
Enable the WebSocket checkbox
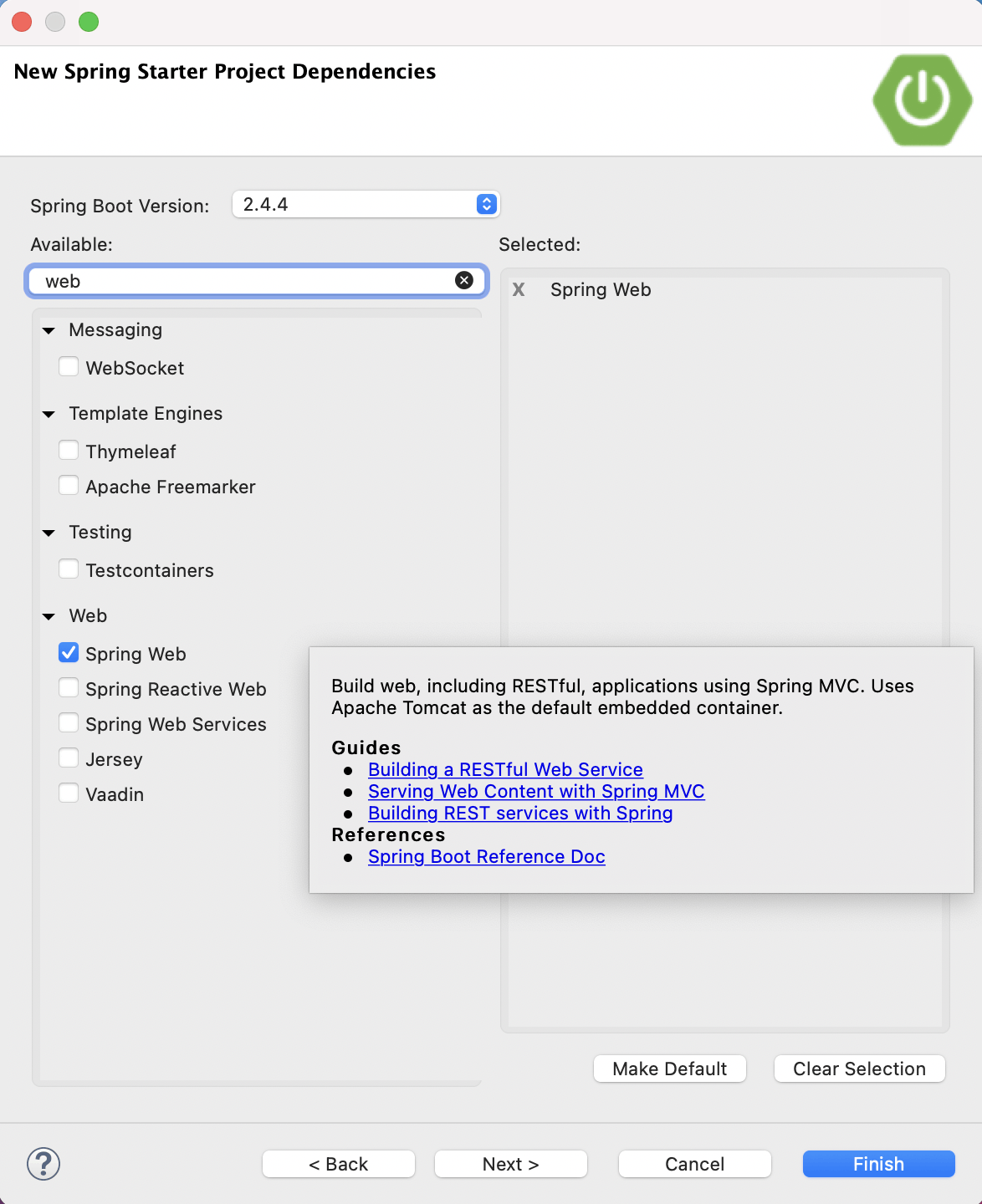(x=69, y=367)
